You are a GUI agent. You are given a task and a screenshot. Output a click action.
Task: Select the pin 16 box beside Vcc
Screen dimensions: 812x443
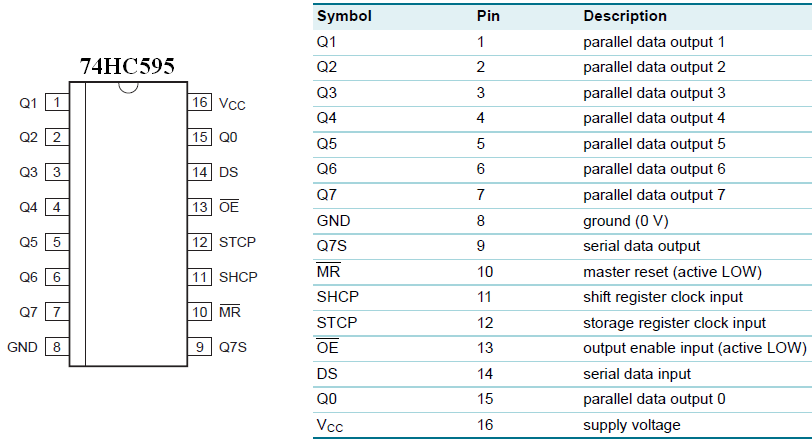[200, 103]
